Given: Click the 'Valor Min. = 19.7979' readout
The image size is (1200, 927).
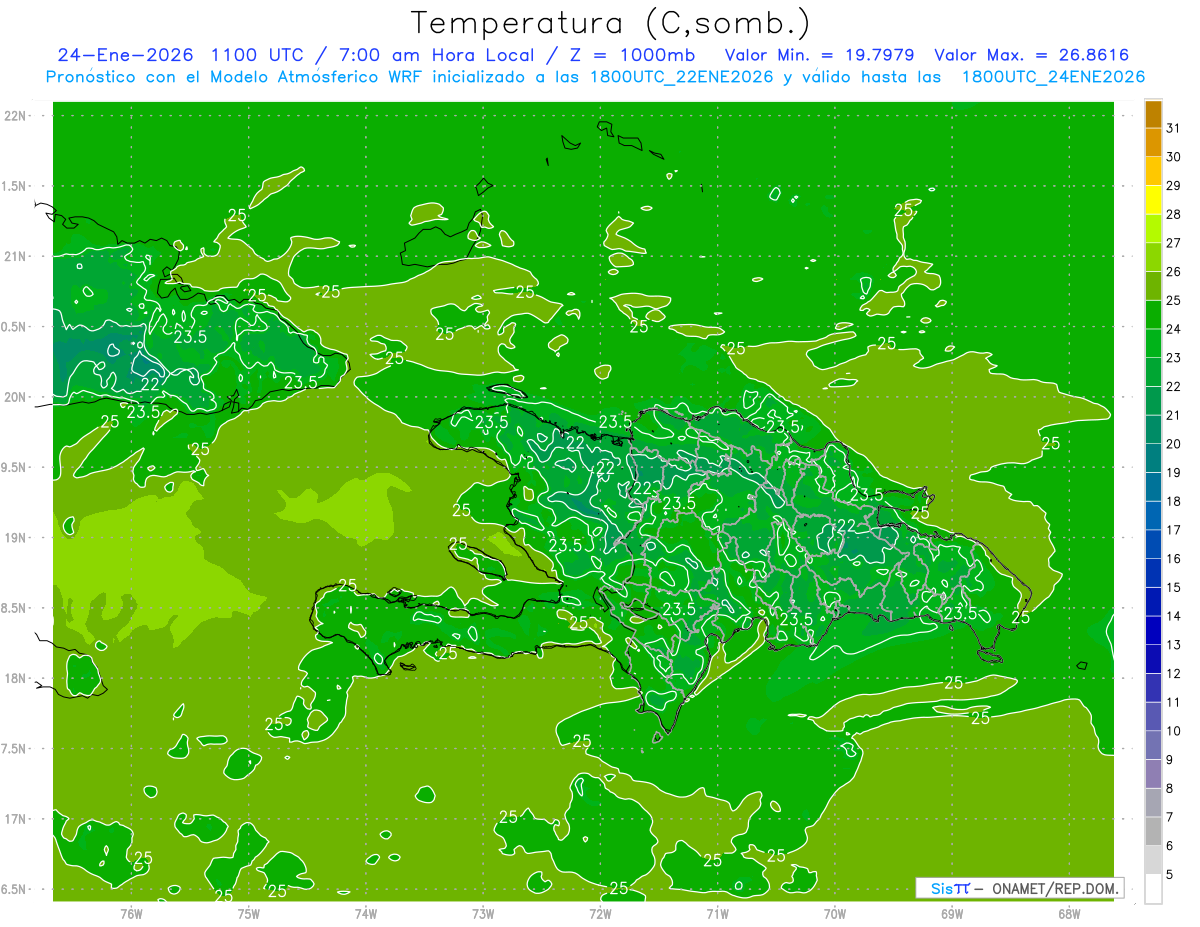Looking at the screenshot, I should [820, 55].
